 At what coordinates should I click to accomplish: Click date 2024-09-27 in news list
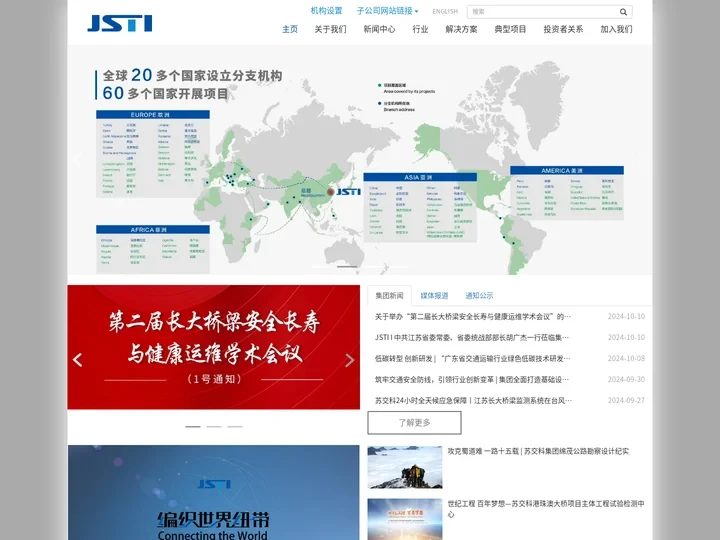pyautogui.click(x=626, y=400)
